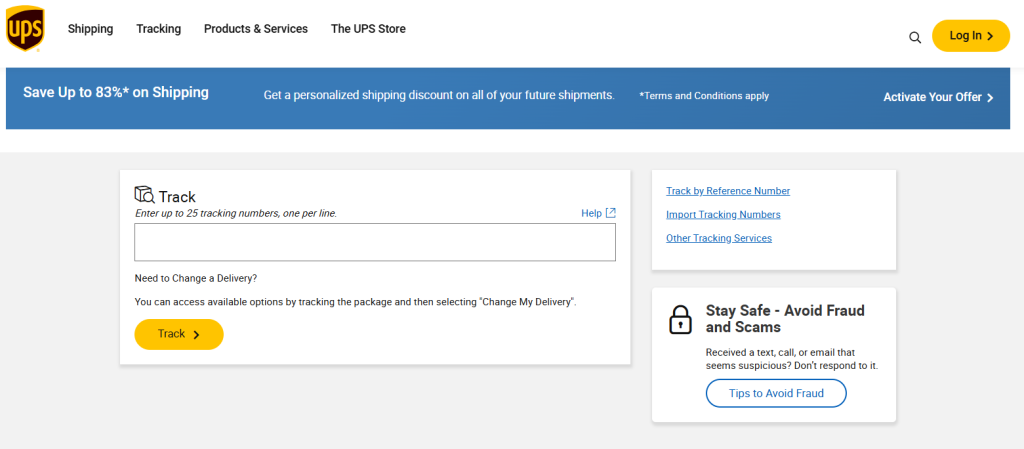The height and width of the screenshot is (449, 1024).
Task: Click the UPS shield logo
Action: click(x=25, y=29)
